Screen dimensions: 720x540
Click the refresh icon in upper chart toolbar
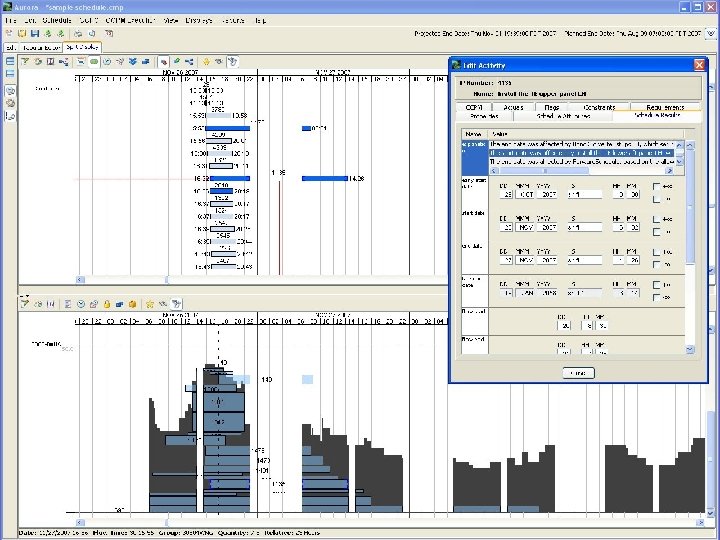tap(38, 62)
